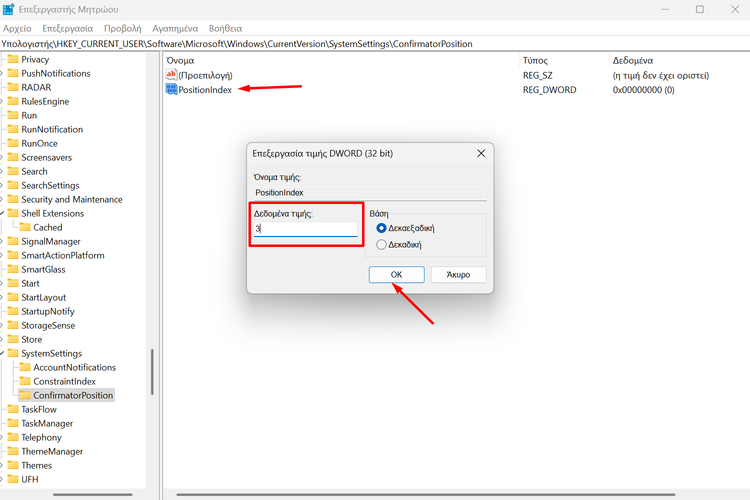750x500 pixels.
Task: Open the Επεξεργασία menu
Action: pos(67,28)
